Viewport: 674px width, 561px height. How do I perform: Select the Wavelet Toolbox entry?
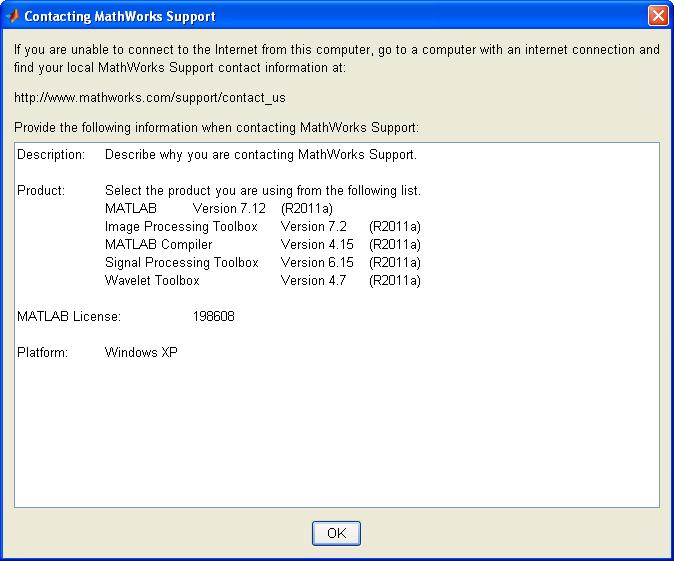tap(152, 281)
